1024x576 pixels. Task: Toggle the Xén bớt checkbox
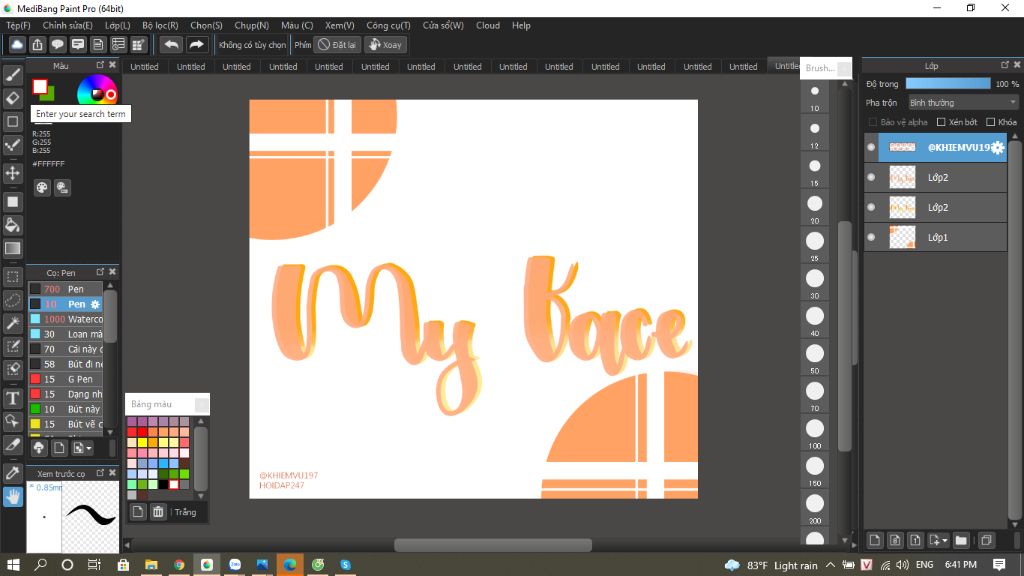point(941,122)
